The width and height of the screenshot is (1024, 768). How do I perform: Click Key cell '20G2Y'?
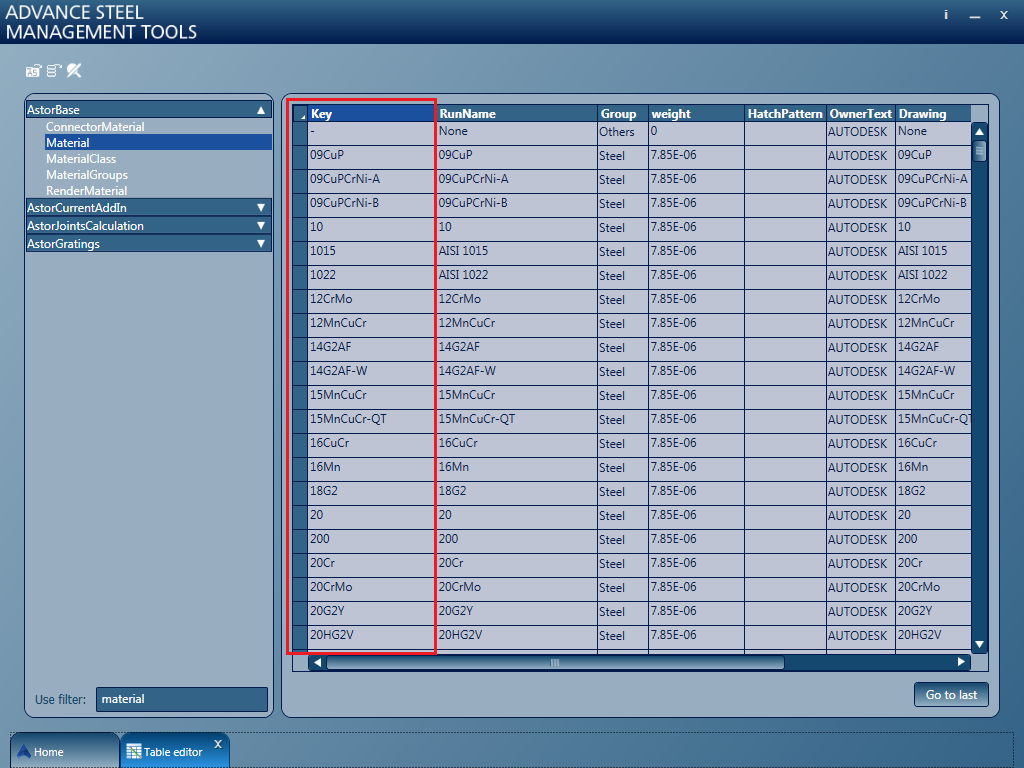[372, 613]
